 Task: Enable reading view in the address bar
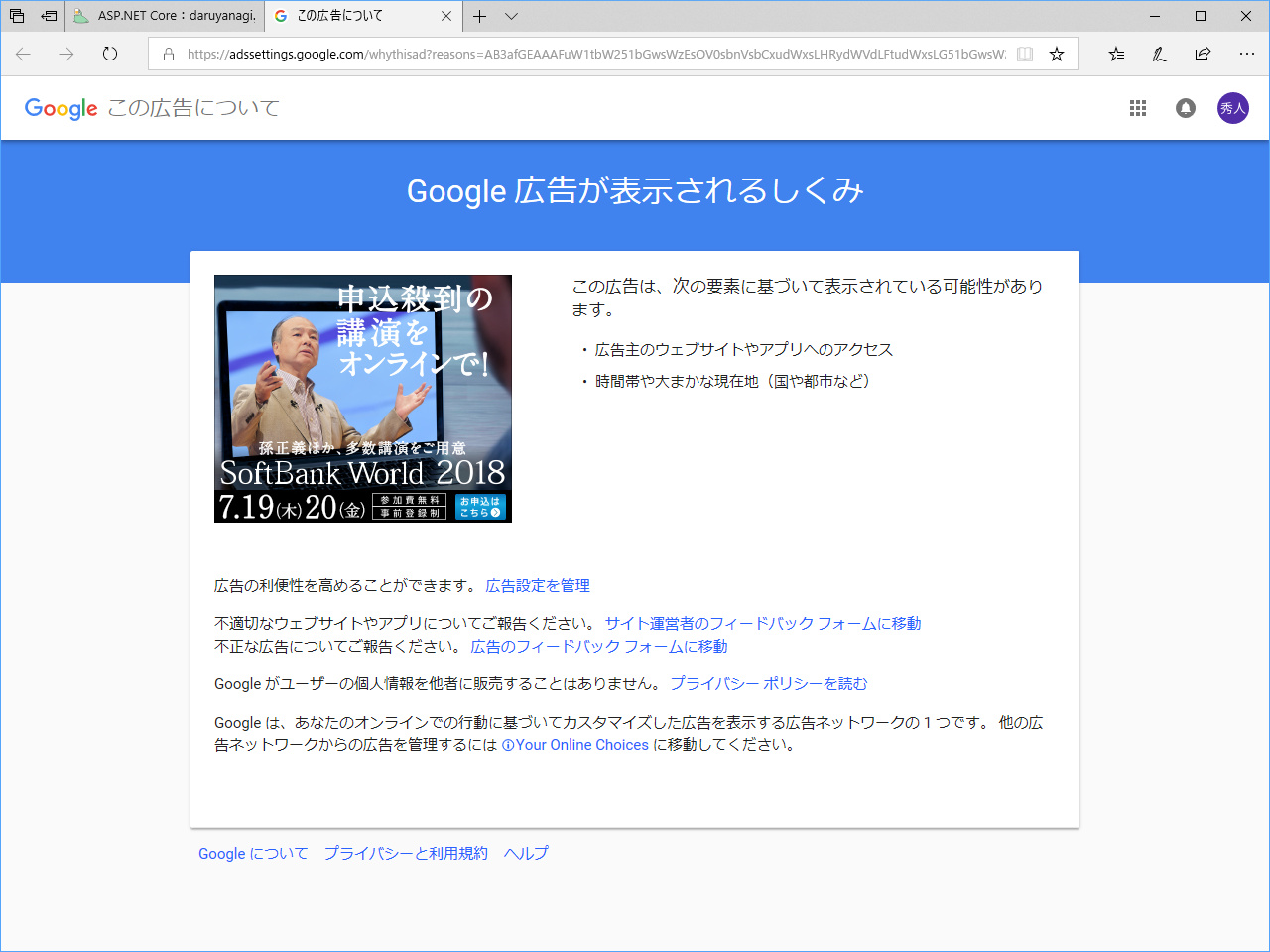(1025, 56)
